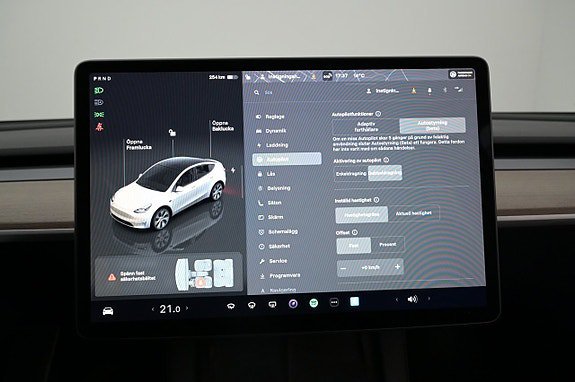The height and width of the screenshot is (382, 575).
Task: Open charge port via lightning icon
Action: point(233,170)
